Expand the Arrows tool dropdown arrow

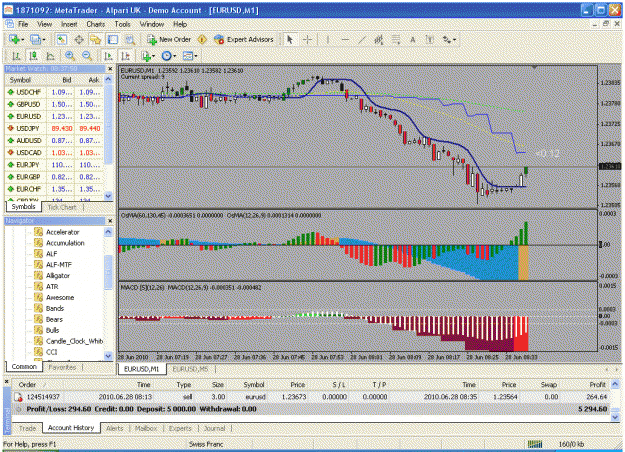(x=454, y=40)
